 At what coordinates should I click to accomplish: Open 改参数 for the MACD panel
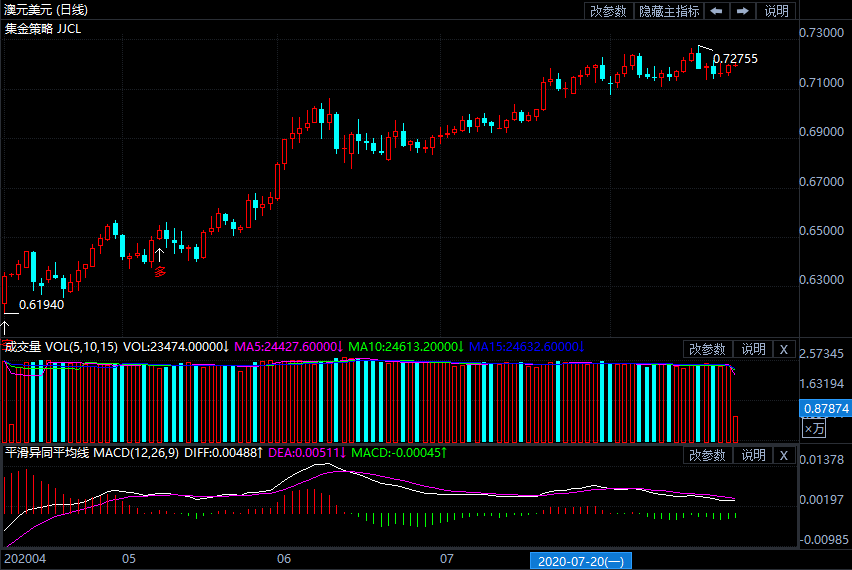(708, 456)
